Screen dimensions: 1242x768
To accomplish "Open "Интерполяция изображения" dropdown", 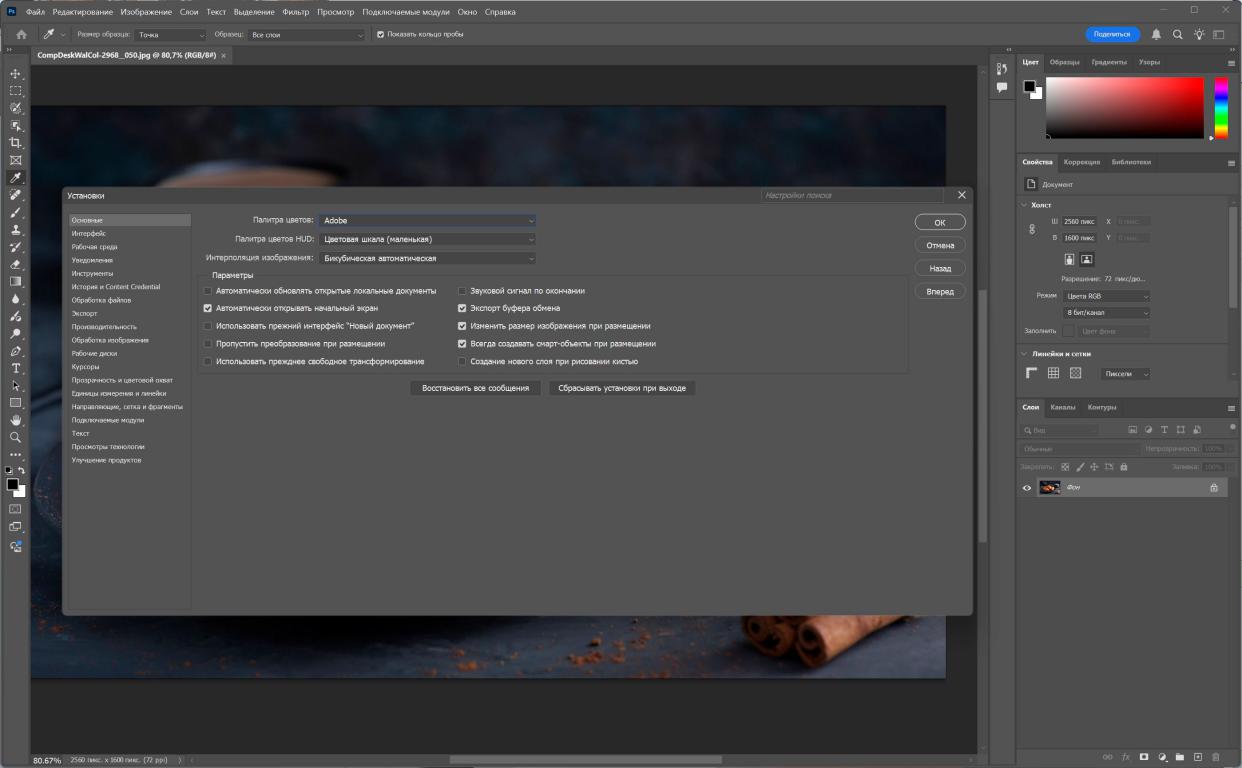I will coord(428,259).
